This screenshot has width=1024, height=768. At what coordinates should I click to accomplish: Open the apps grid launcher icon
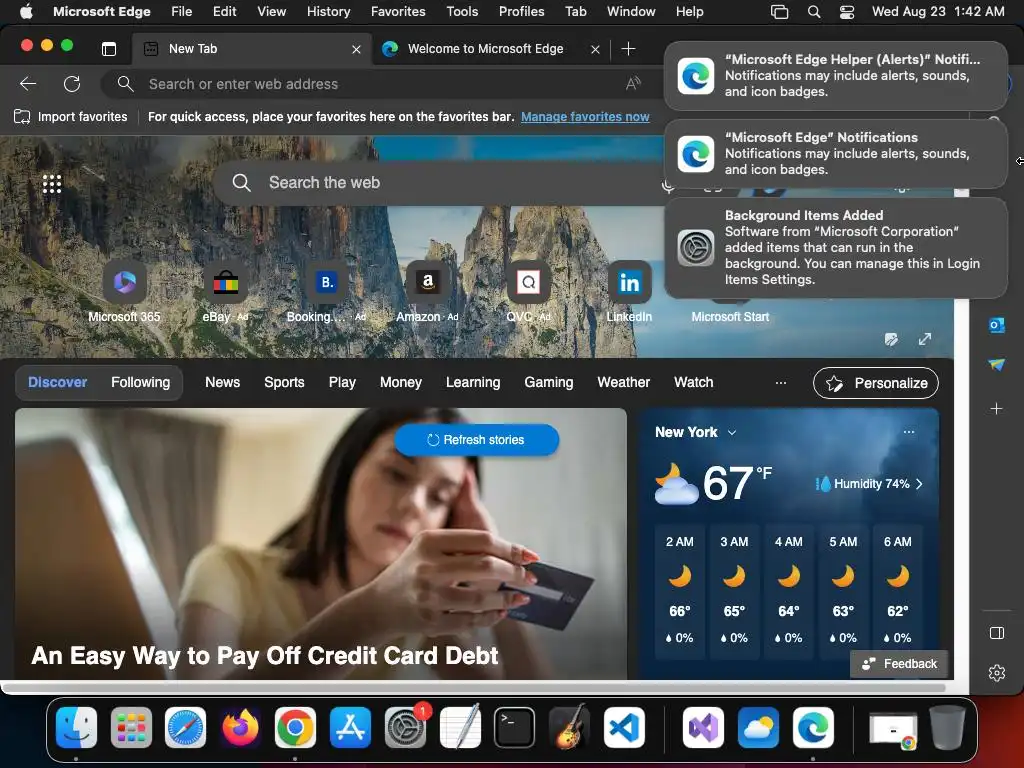[52, 184]
